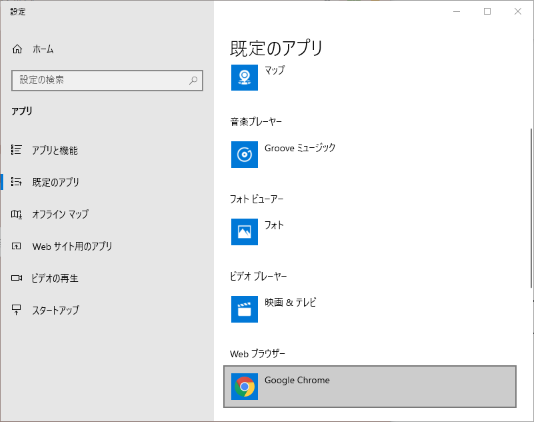Click the フォト ビューアー section label

256,199
